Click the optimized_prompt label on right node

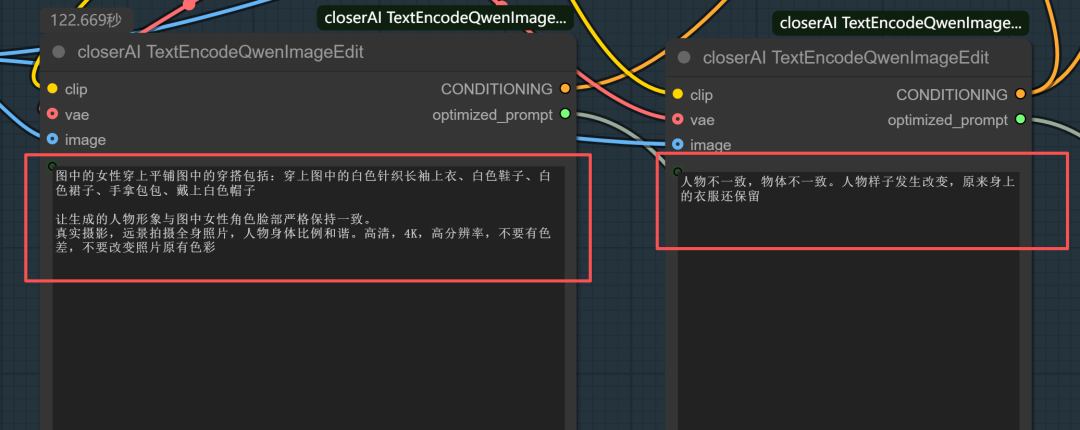948,120
